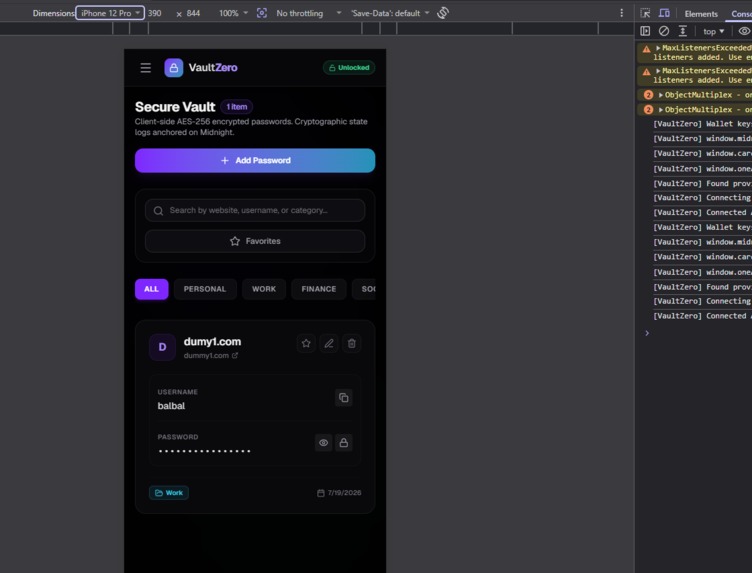Click the 7/19/2026 date label
The height and width of the screenshot is (573, 752).
point(339,492)
